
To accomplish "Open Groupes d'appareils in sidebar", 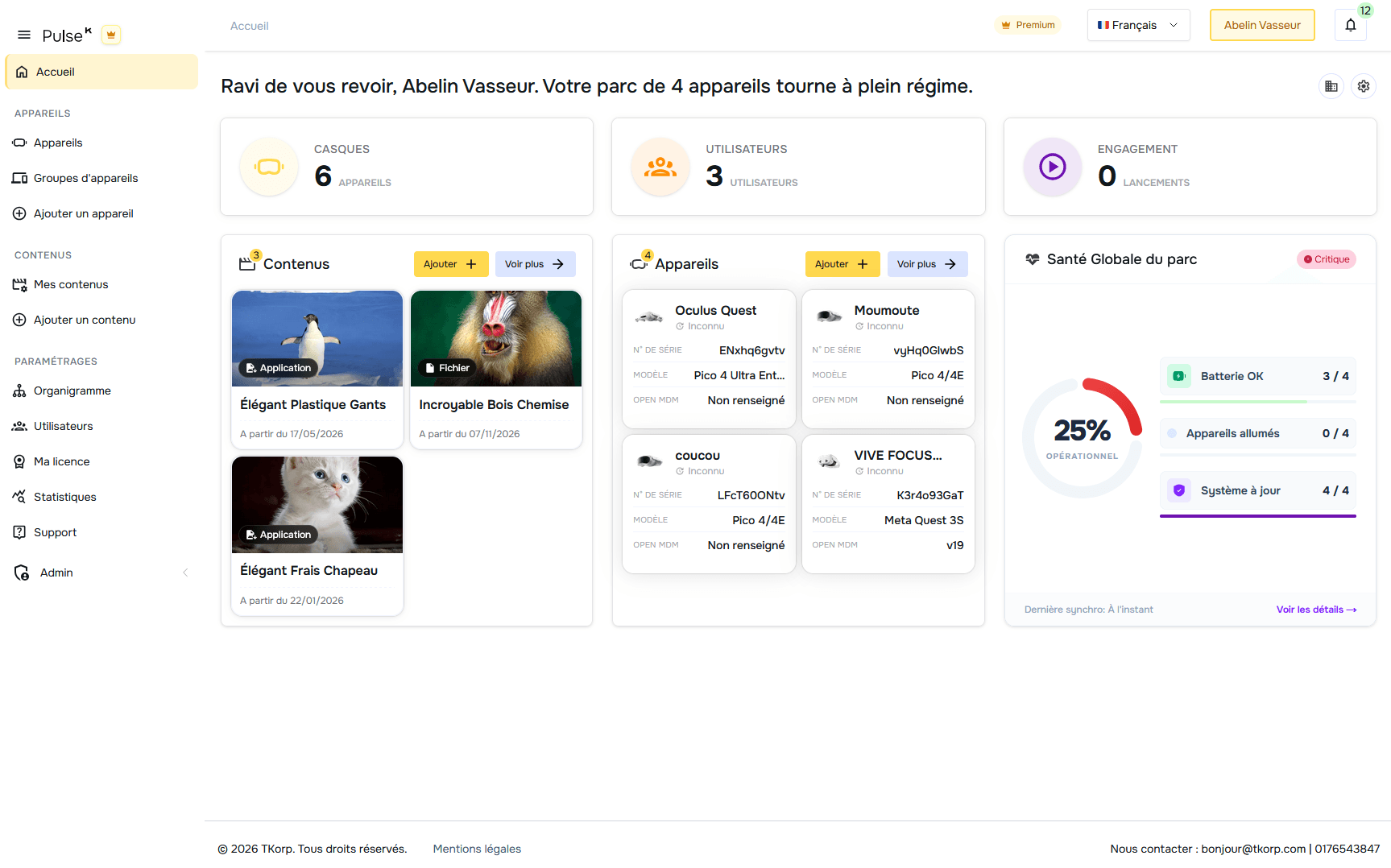I will [x=85, y=178].
